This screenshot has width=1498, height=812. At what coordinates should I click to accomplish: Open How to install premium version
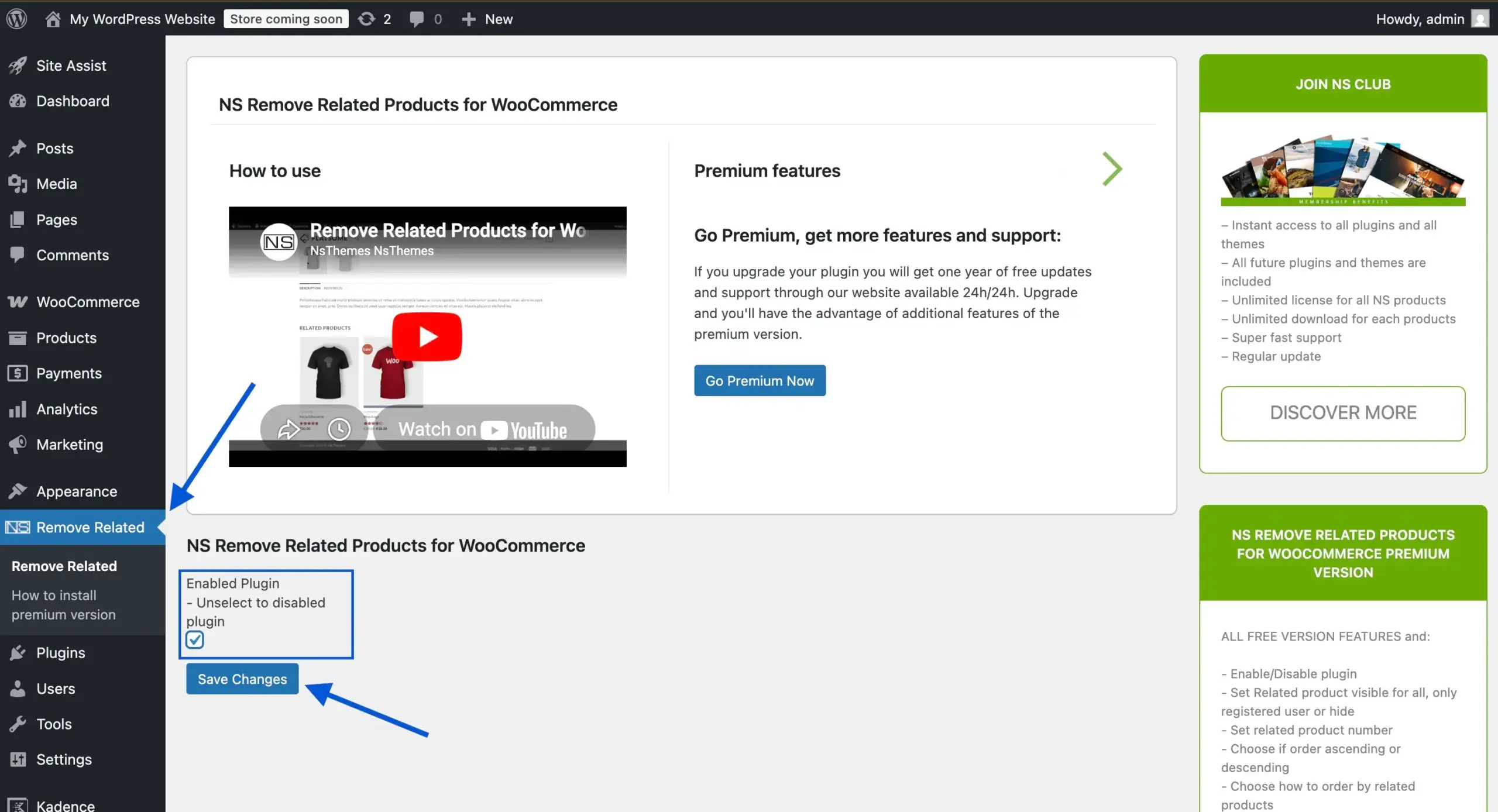click(64, 604)
